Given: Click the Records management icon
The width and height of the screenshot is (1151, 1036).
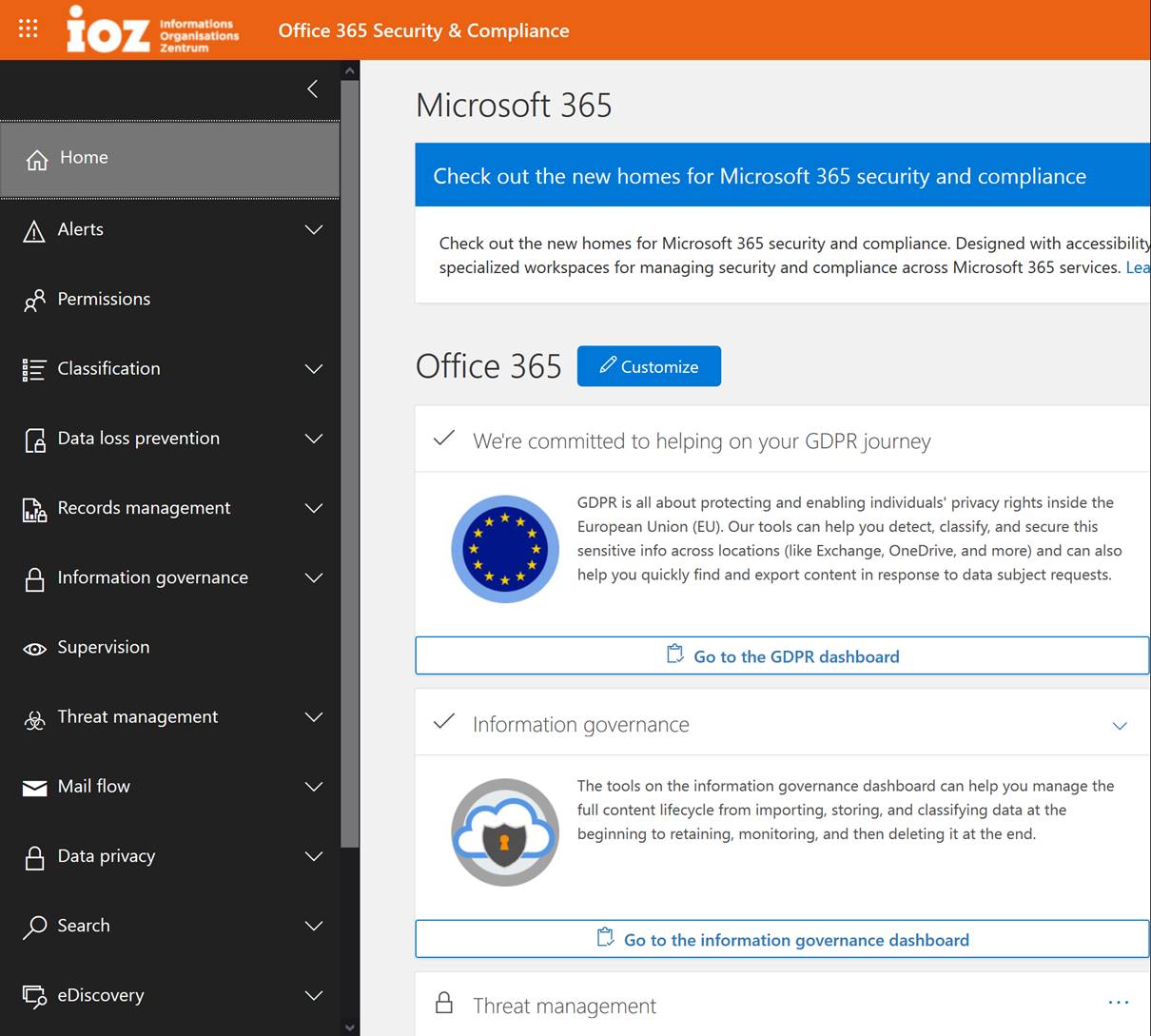Looking at the screenshot, I should coord(34,509).
